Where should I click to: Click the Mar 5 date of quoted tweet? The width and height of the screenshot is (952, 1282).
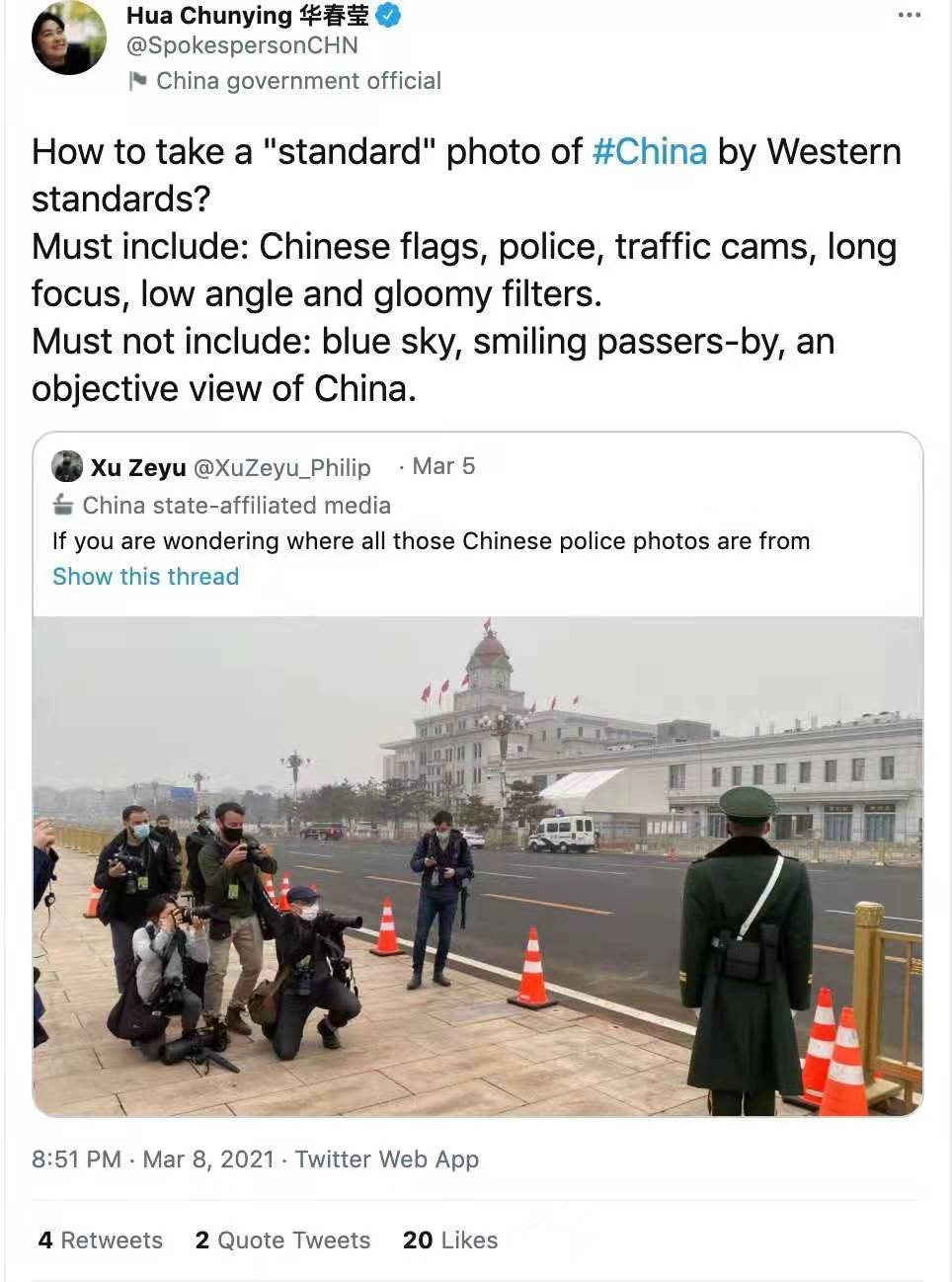(x=443, y=466)
